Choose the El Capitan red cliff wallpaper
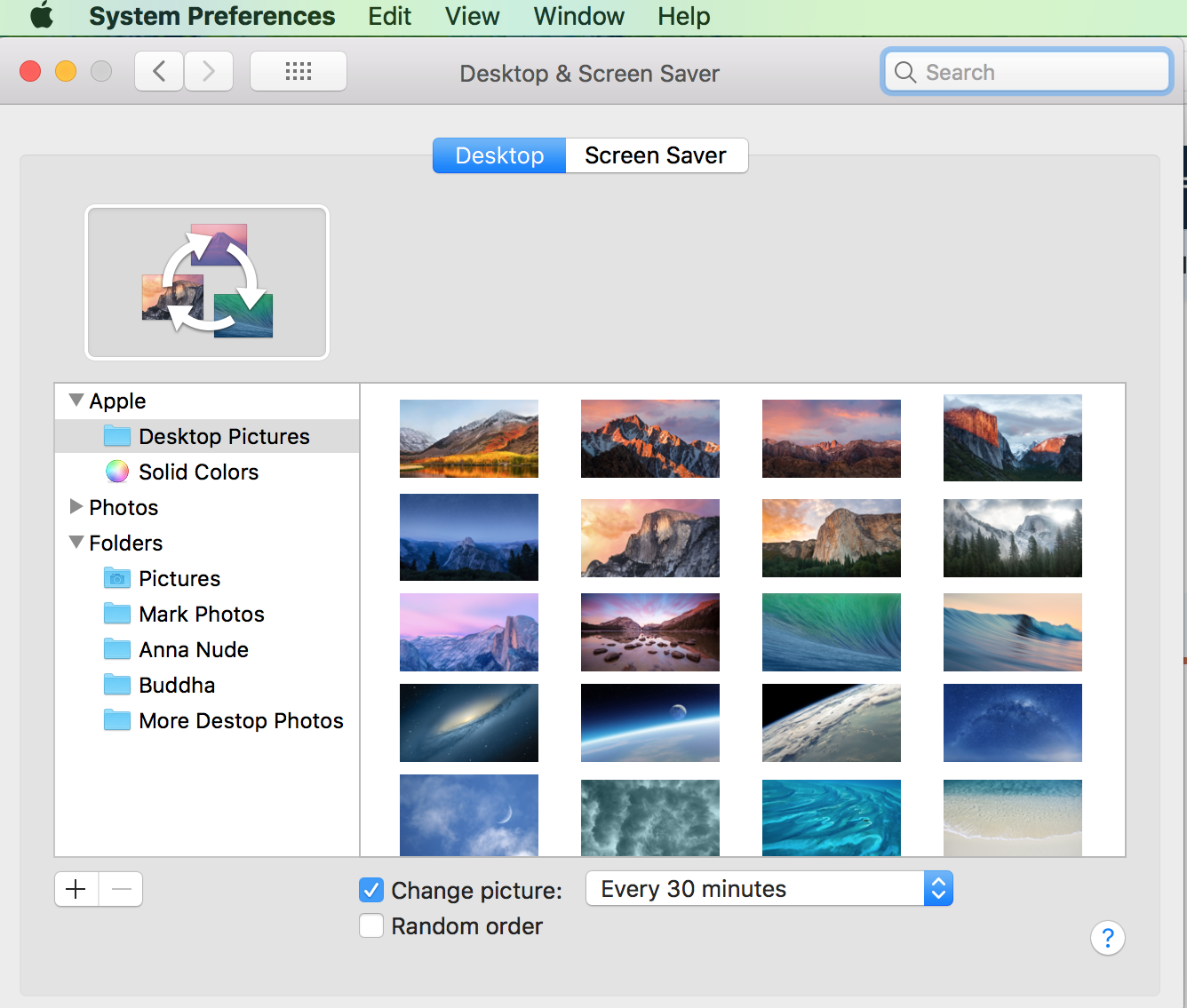This screenshot has height=1008, width=1187. [1013, 438]
